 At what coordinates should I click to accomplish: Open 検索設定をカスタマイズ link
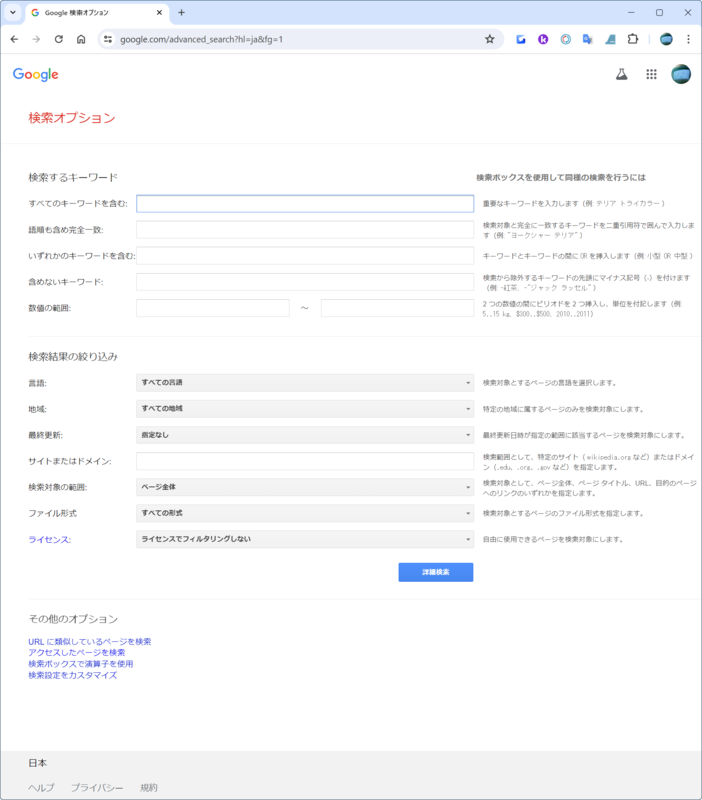click(x=72, y=675)
